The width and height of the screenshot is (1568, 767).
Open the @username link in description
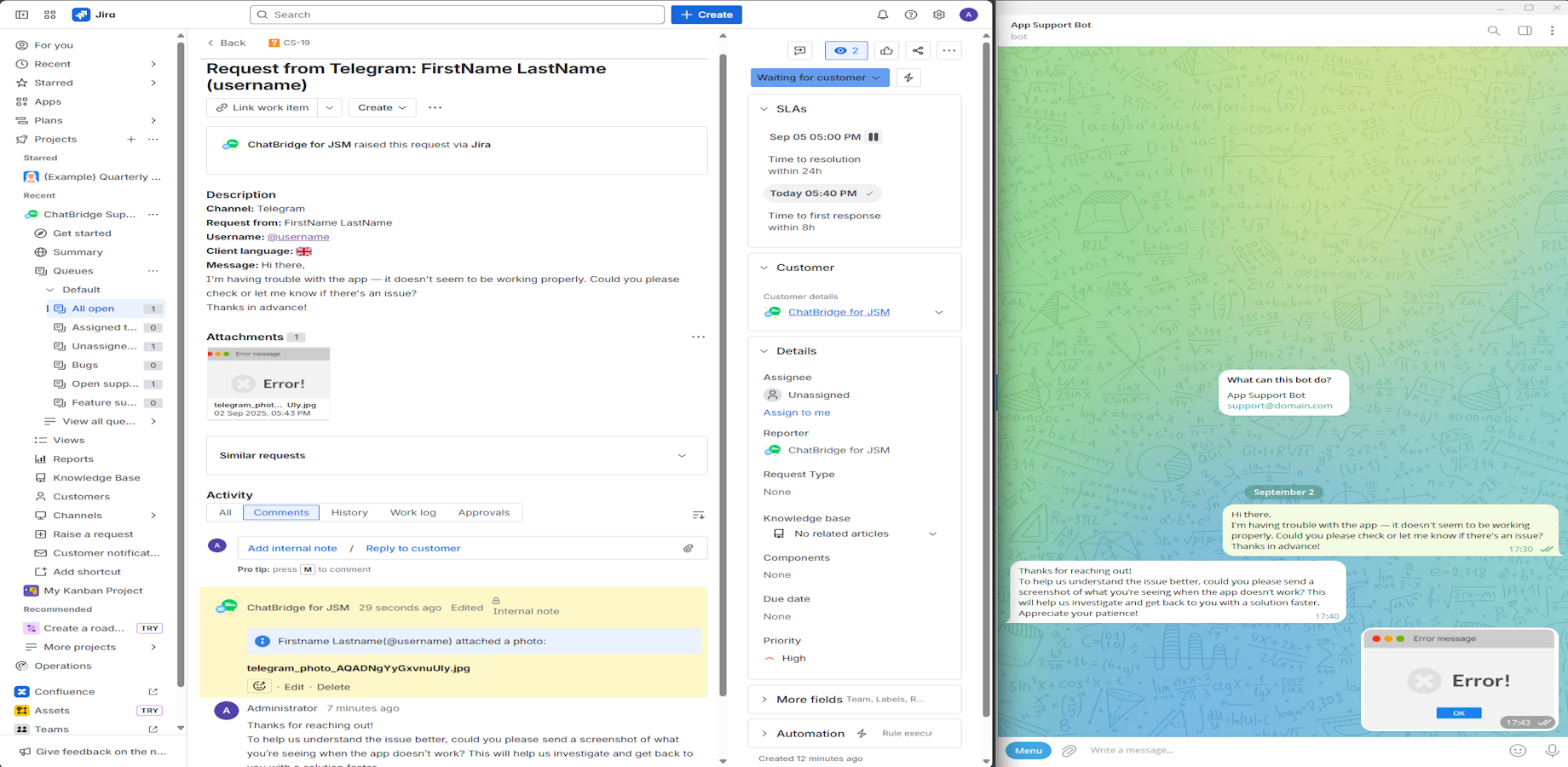pos(298,237)
